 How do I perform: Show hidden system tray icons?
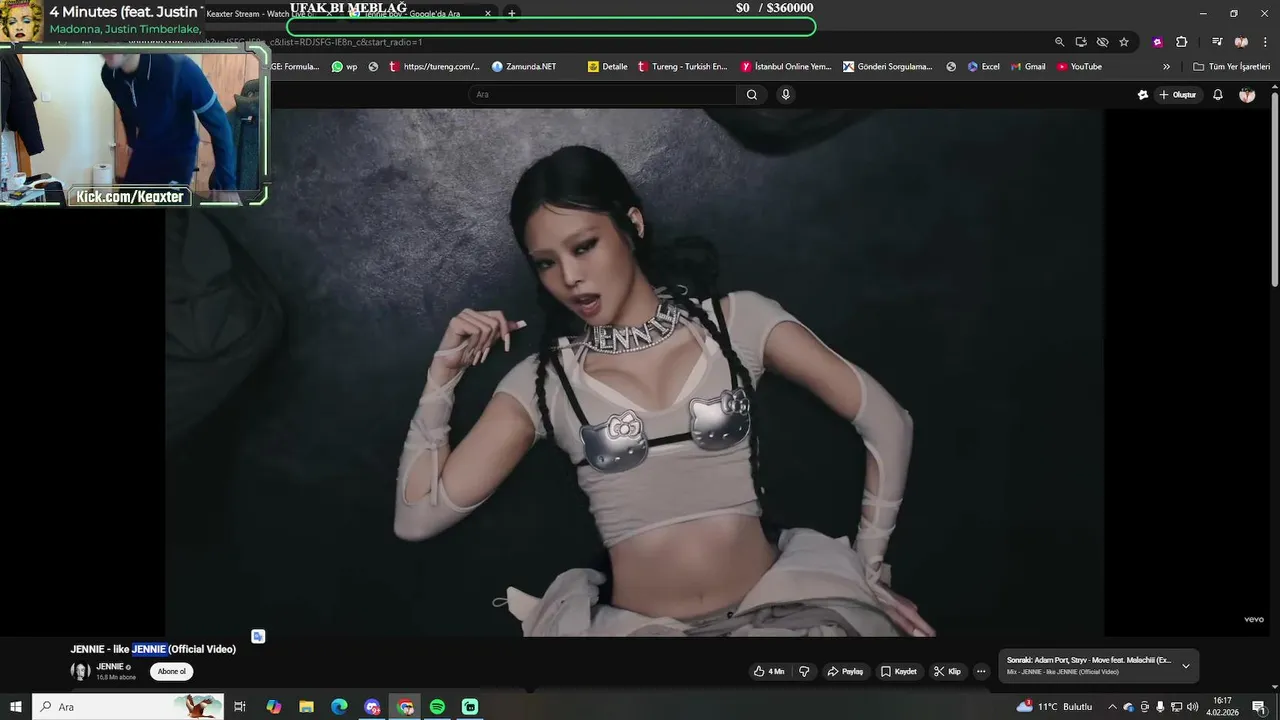(x=1112, y=707)
